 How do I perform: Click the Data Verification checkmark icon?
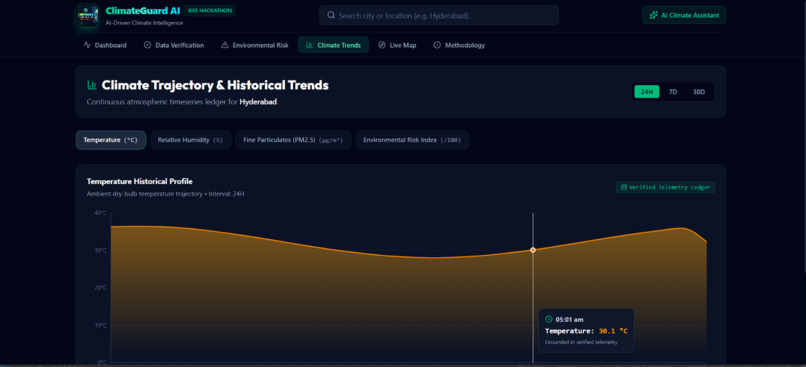click(x=148, y=45)
